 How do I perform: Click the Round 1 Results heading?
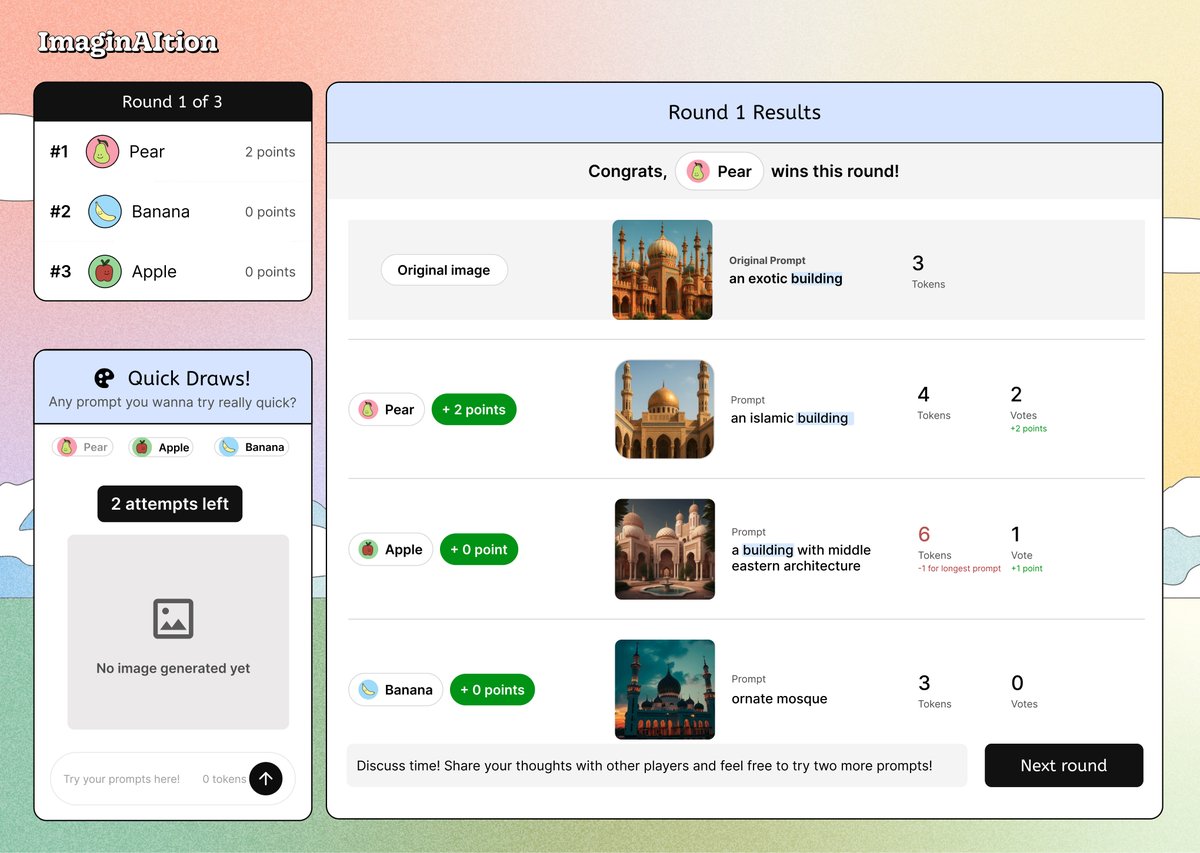pos(744,112)
